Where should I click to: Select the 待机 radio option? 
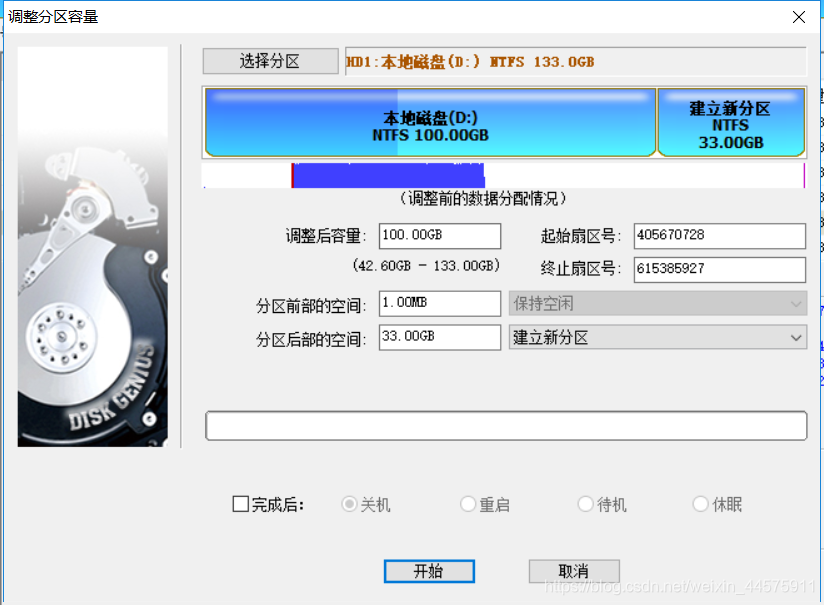[585, 504]
